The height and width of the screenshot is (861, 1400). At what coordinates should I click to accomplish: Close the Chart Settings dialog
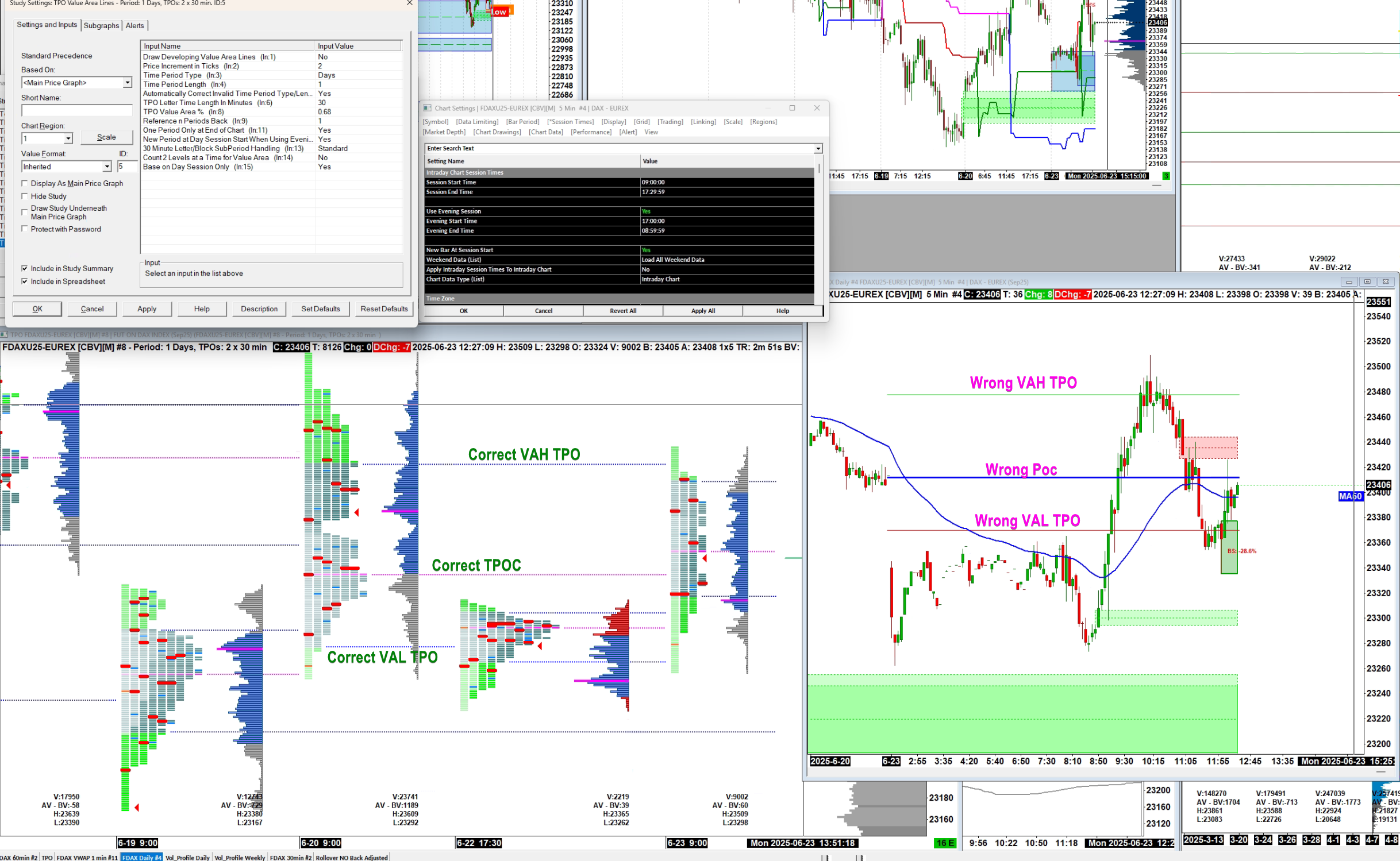817,108
